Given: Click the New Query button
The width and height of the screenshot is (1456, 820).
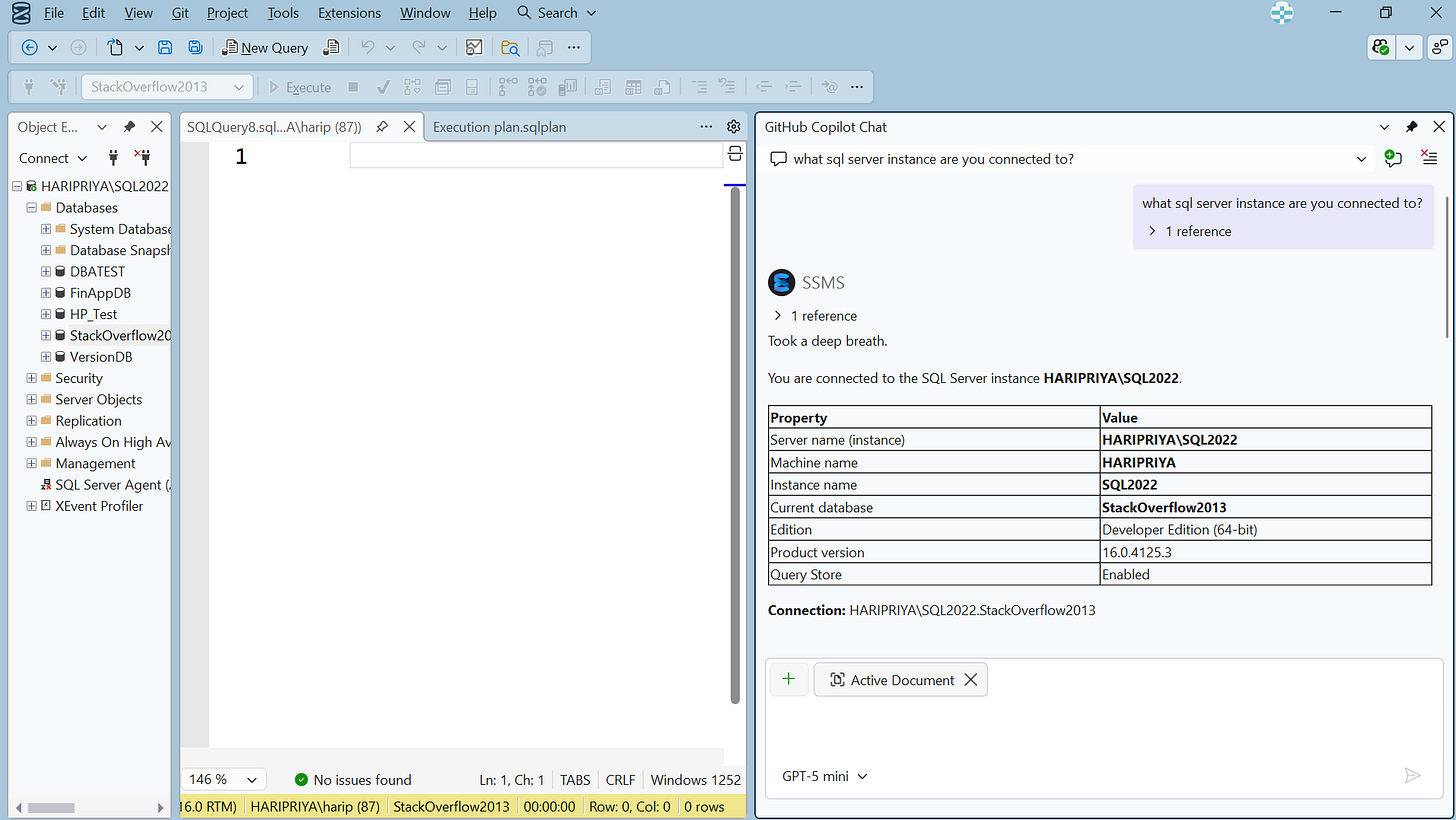Looking at the screenshot, I should pyautogui.click(x=265, y=47).
